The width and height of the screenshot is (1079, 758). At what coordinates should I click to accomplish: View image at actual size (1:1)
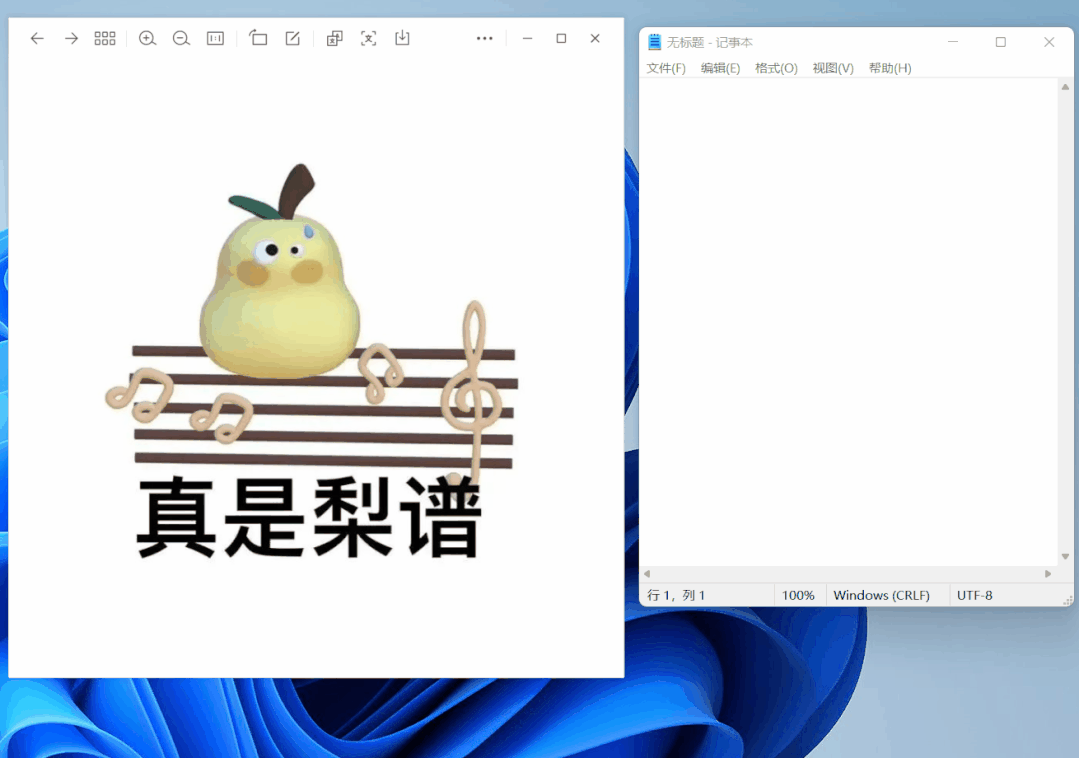(x=214, y=38)
